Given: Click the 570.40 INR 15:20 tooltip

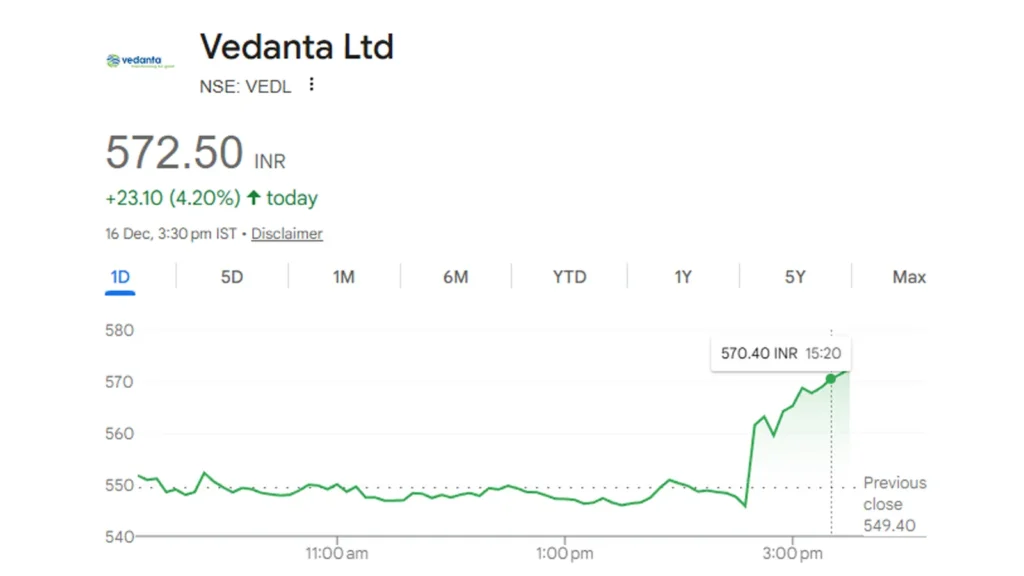Looking at the screenshot, I should click(x=780, y=353).
